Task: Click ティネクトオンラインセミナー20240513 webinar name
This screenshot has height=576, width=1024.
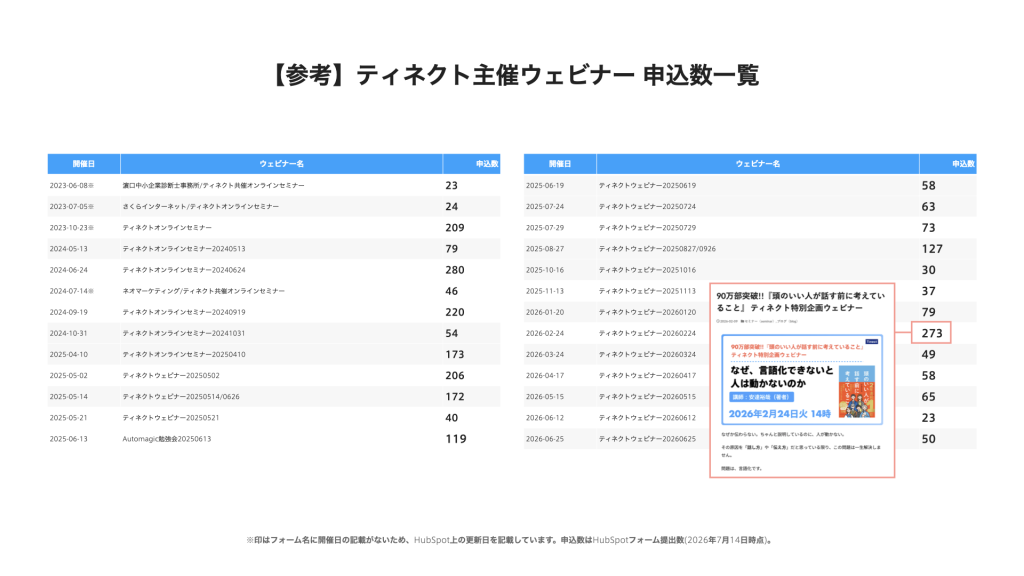Action: (x=184, y=249)
